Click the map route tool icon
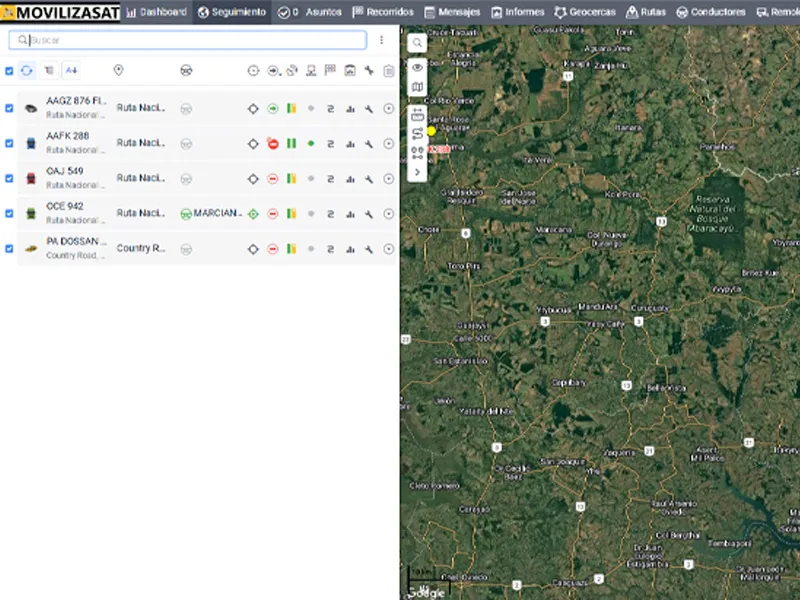800x600 pixels. click(x=417, y=134)
